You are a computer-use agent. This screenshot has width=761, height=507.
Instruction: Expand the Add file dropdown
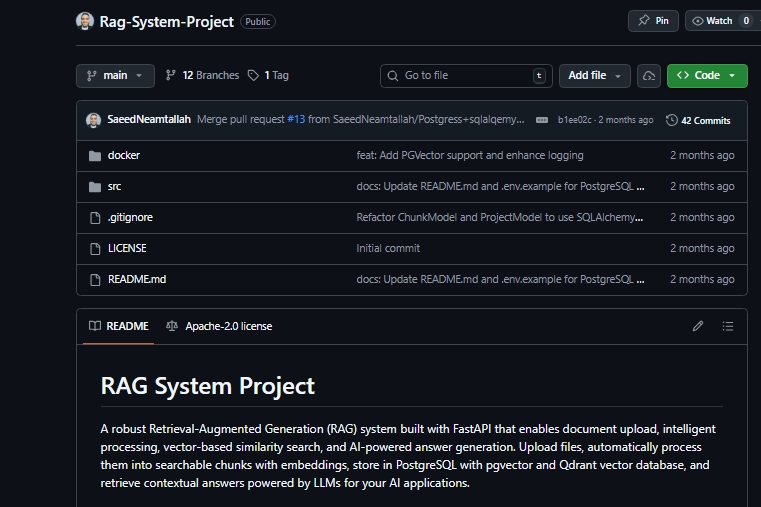[x=595, y=76]
